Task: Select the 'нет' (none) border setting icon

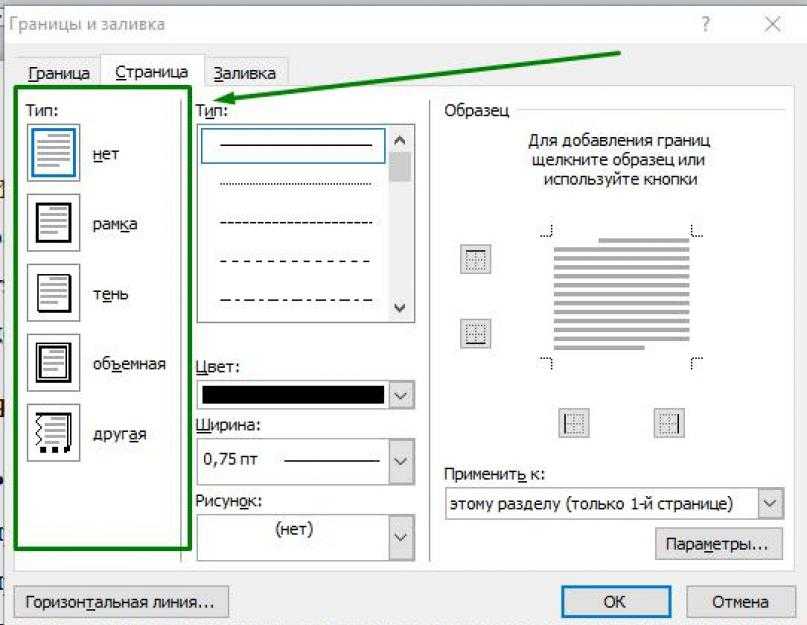Action: click(54, 152)
